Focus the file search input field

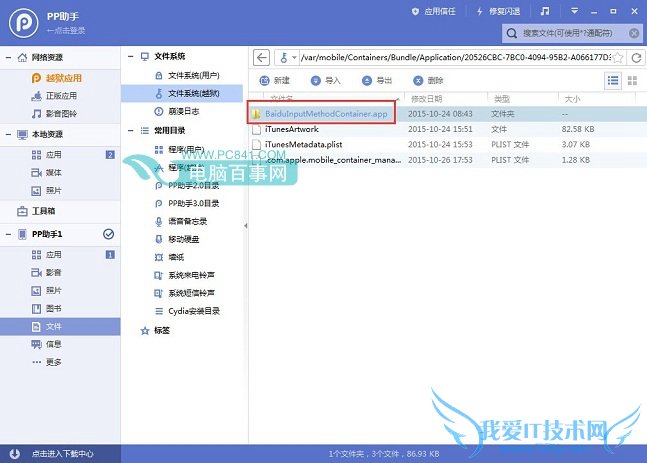pyautogui.click(x=573, y=33)
